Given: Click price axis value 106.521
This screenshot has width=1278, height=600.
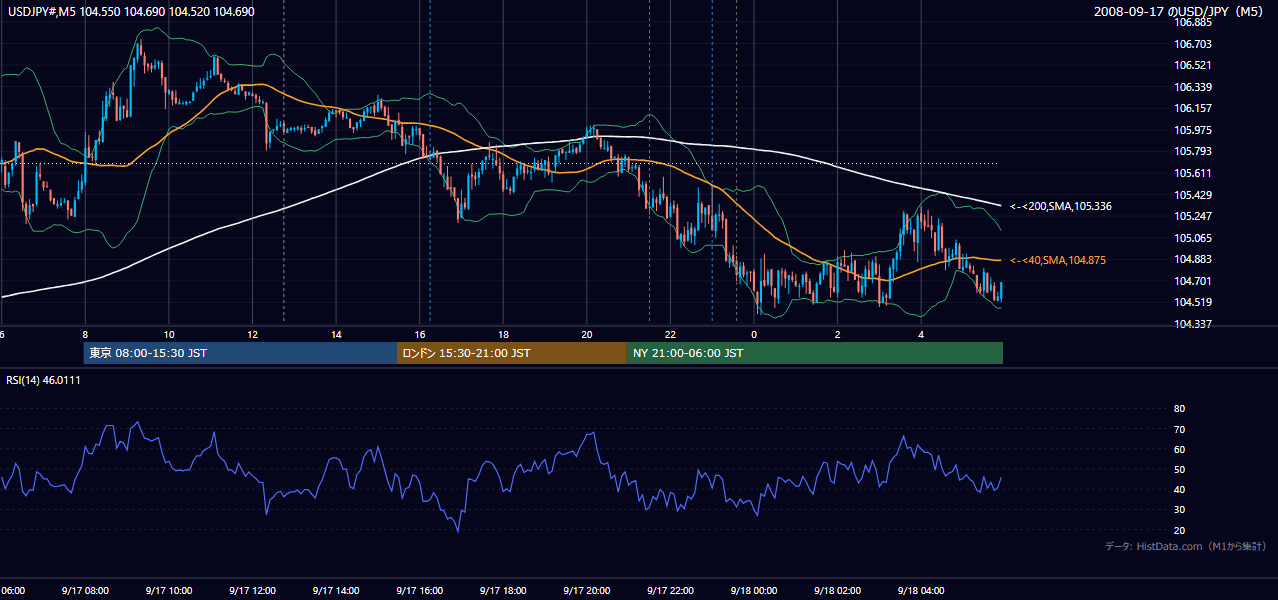Looking at the screenshot, I should (1194, 65).
